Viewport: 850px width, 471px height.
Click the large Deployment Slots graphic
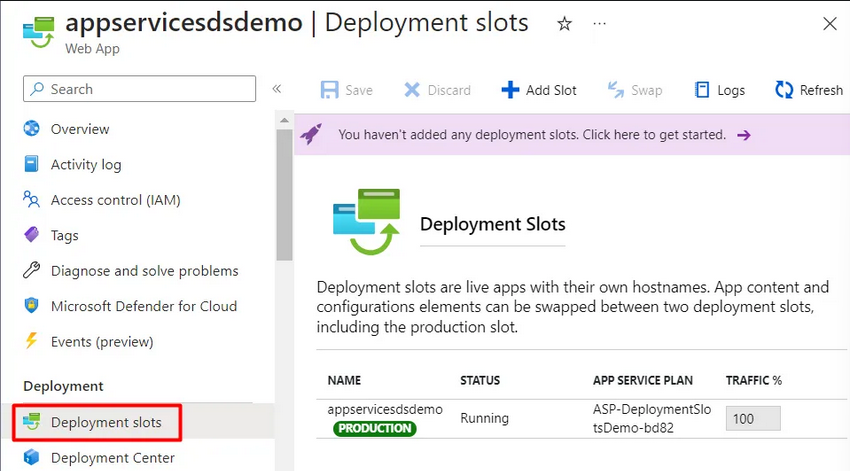pyautogui.click(x=366, y=221)
